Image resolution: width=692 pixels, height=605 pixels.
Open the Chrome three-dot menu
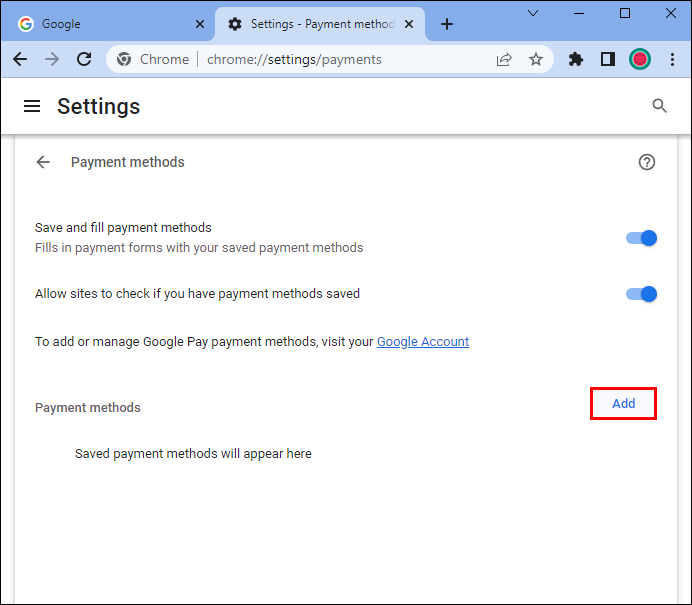pos(670,59)
